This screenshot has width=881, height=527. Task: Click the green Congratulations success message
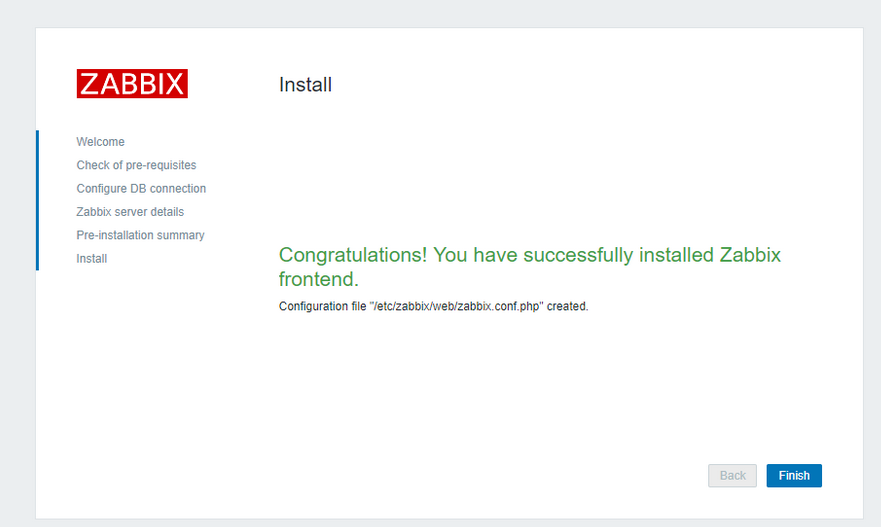click(529, 267)
